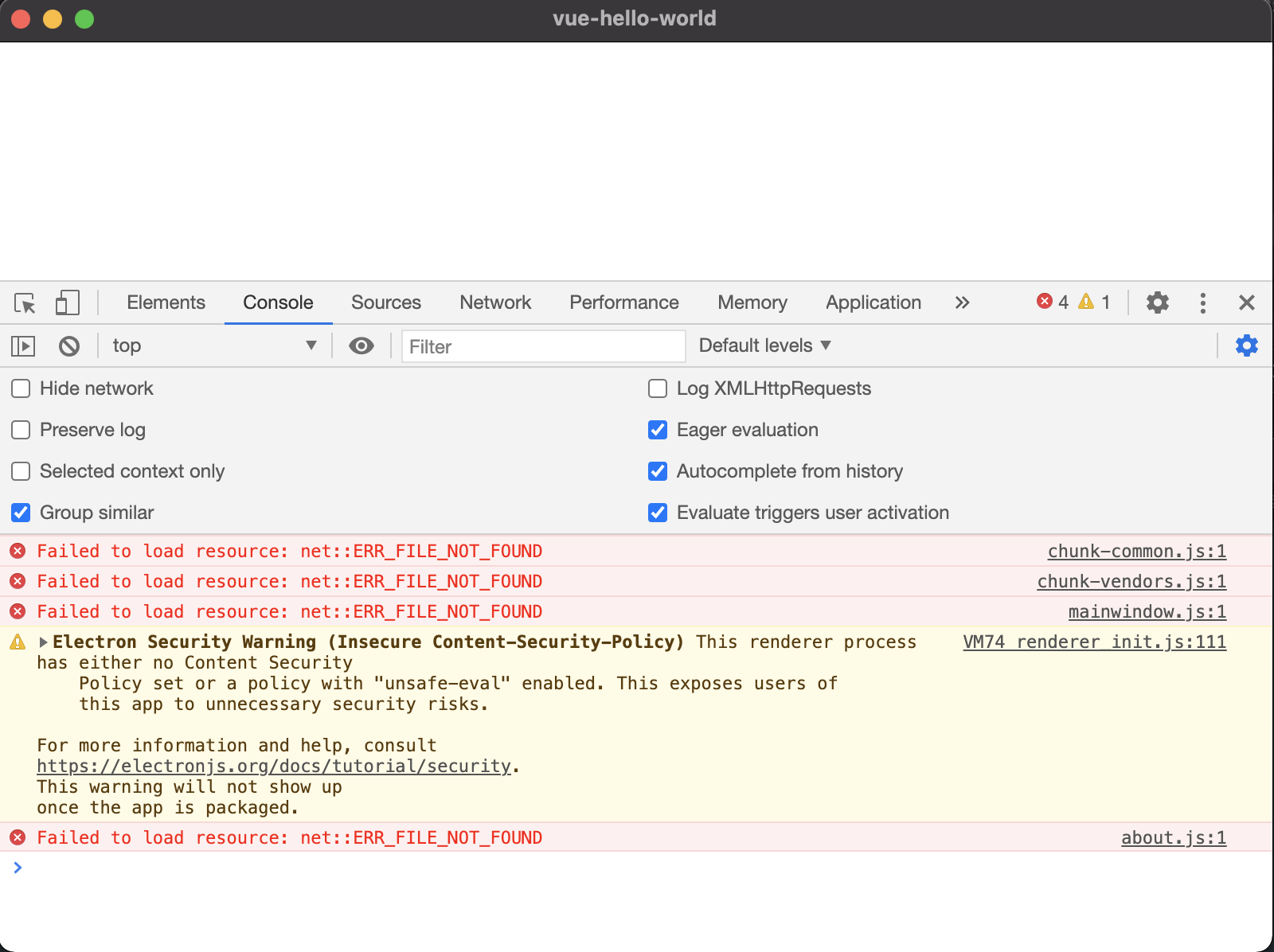
Task: Click error icon beside about.js message
Action: 18,837
